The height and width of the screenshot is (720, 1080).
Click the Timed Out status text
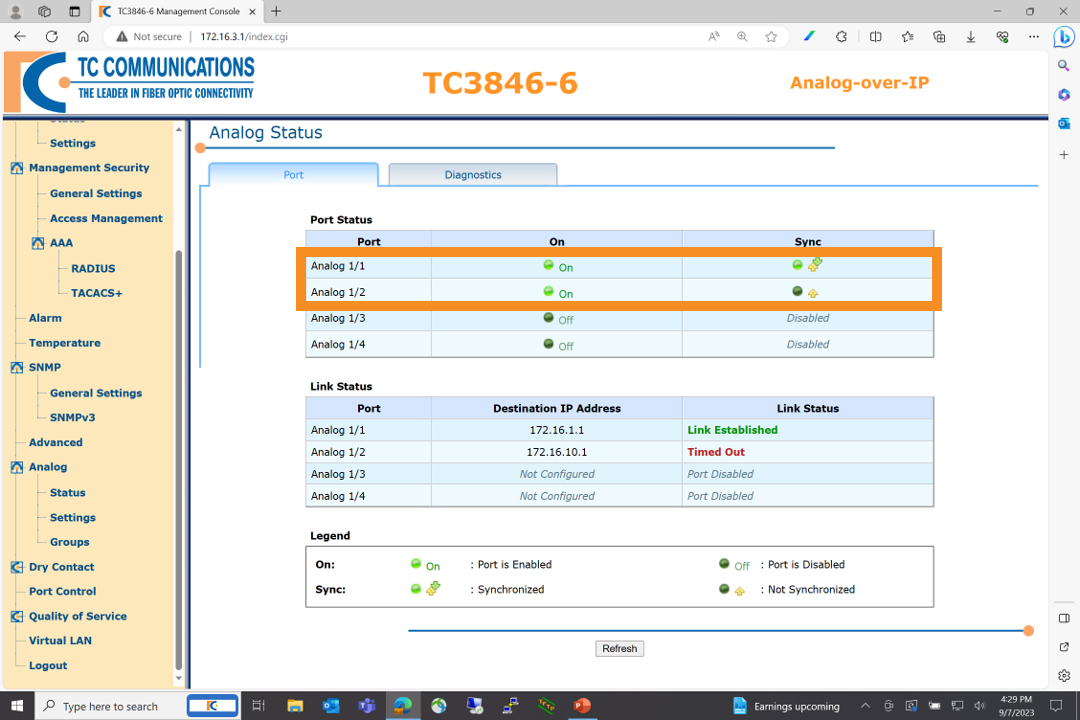[716, 452]
